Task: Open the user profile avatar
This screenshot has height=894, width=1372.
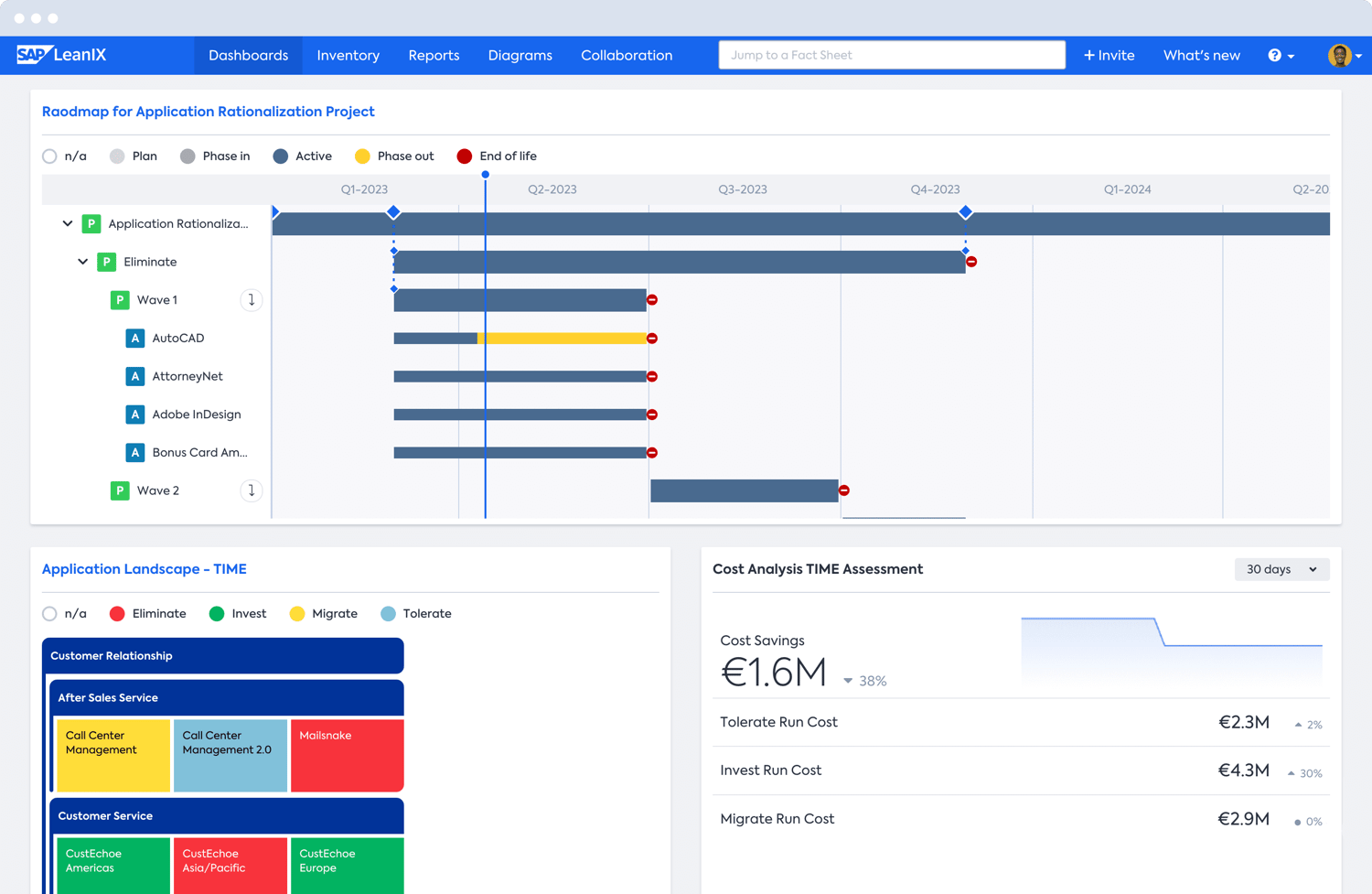Action: [1340, 55]
